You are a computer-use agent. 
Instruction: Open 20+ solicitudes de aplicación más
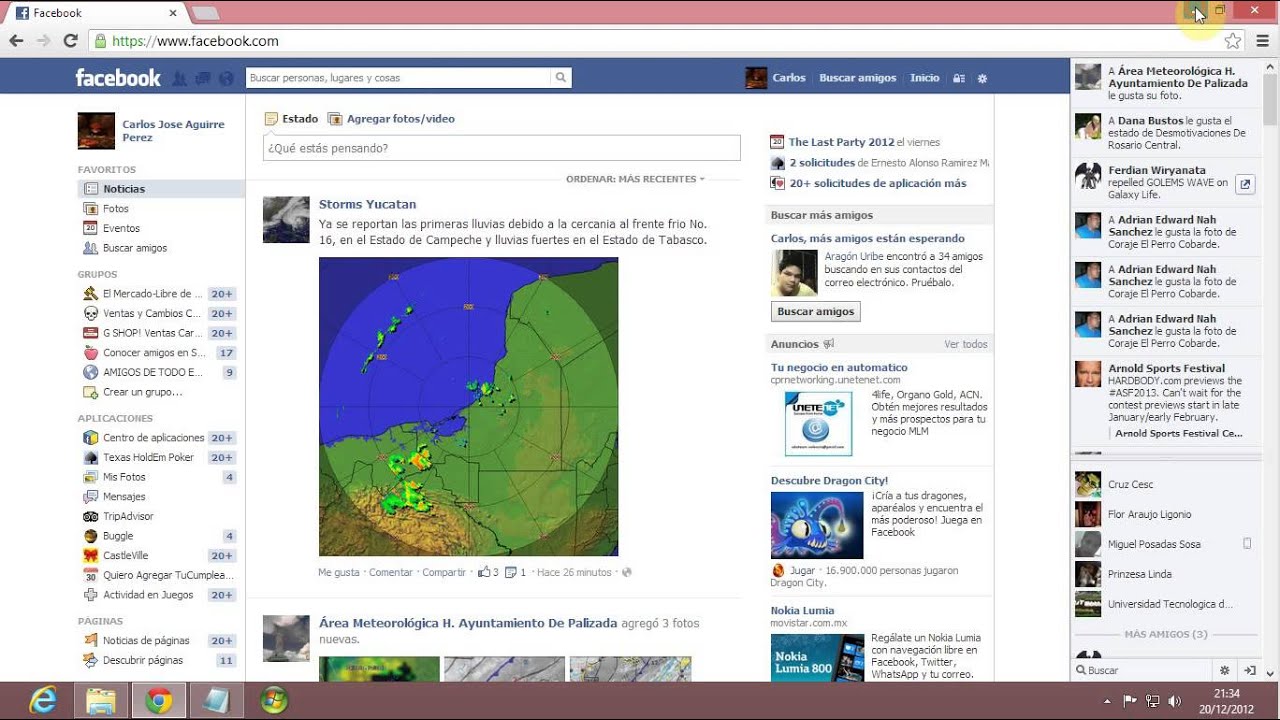click(878, 183)
